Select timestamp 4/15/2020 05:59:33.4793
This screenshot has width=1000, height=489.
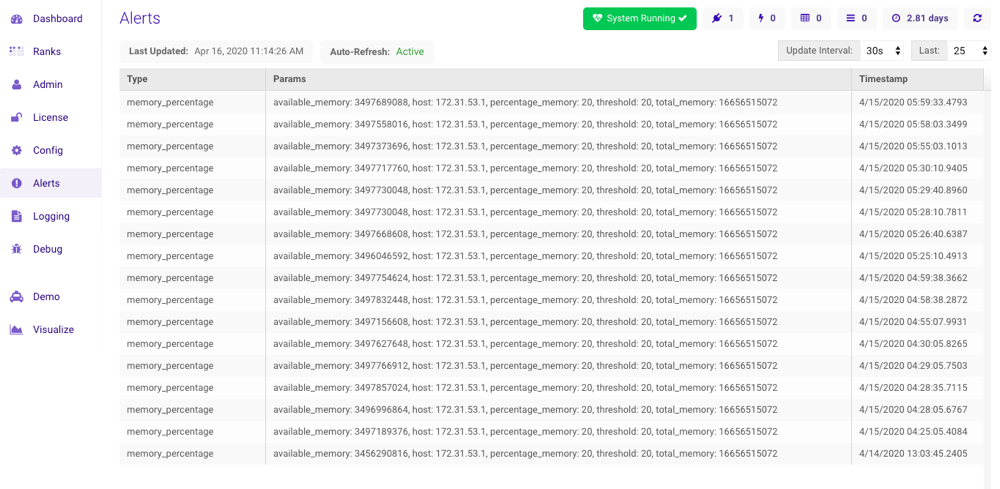click(913, 102)
